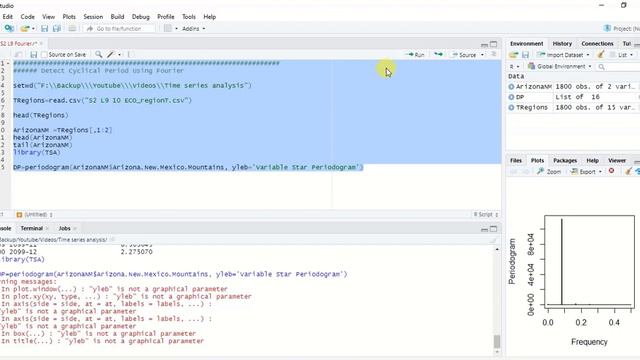
Task: Source the active script
Action: pyautogui.click(x=464, y=54)
